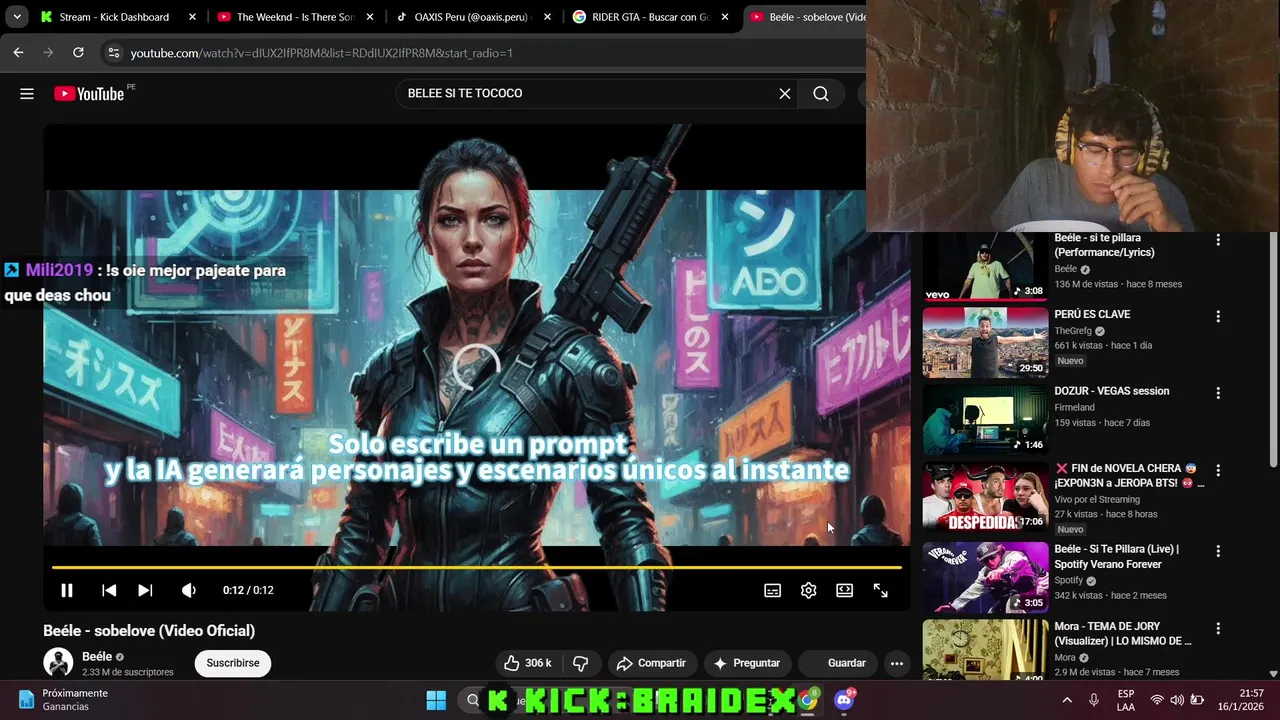Viewport: 1280px width, 720px height.
Task: Open Beéle - si te pillara title link
Action: 1104,245
